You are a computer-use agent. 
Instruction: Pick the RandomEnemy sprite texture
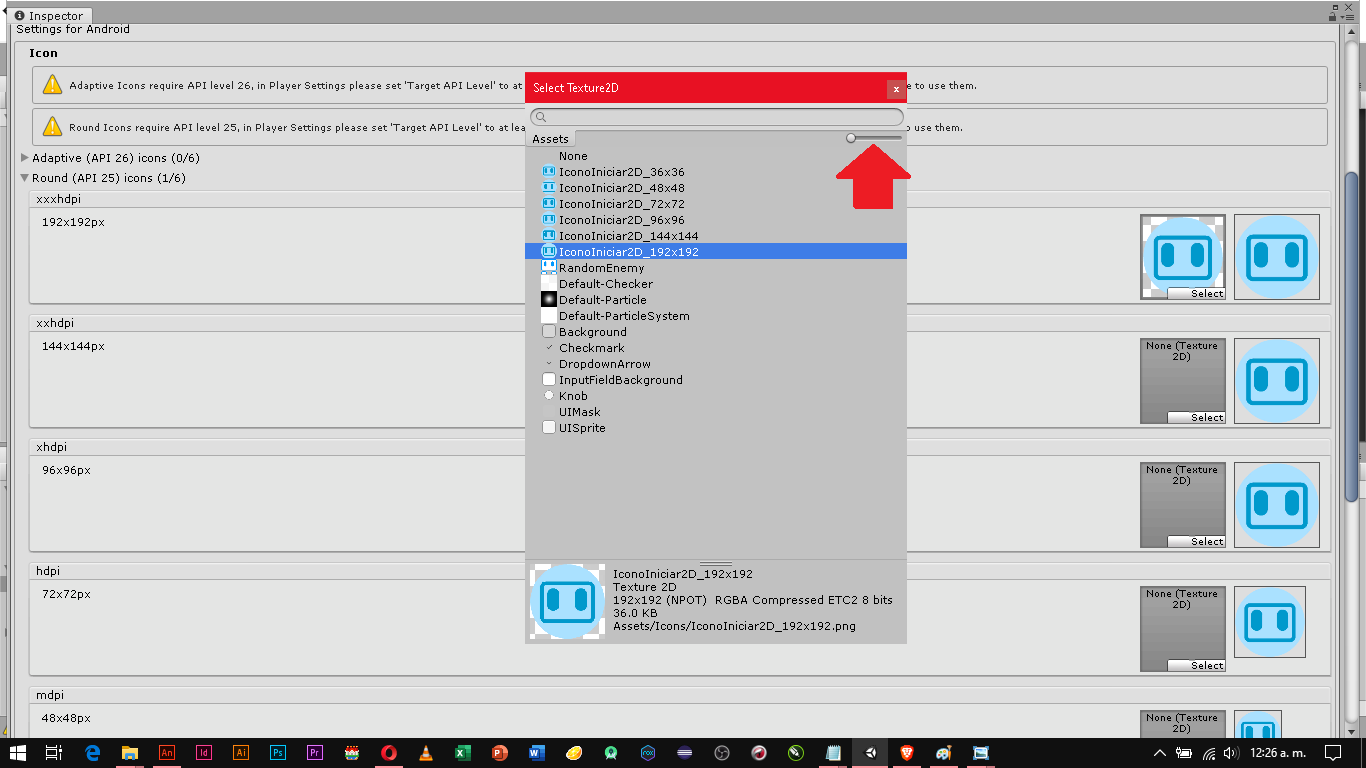601,267
